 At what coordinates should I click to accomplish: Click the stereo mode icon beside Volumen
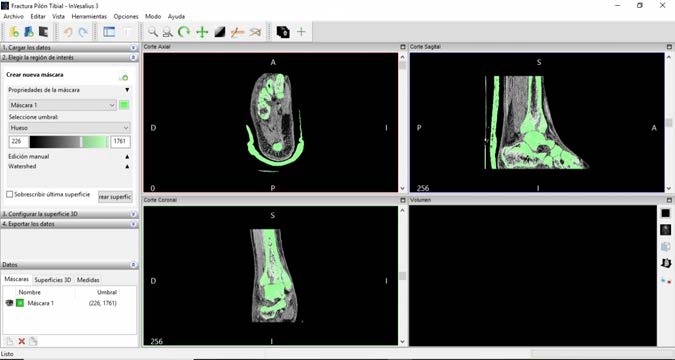click(x=666, y=280)
